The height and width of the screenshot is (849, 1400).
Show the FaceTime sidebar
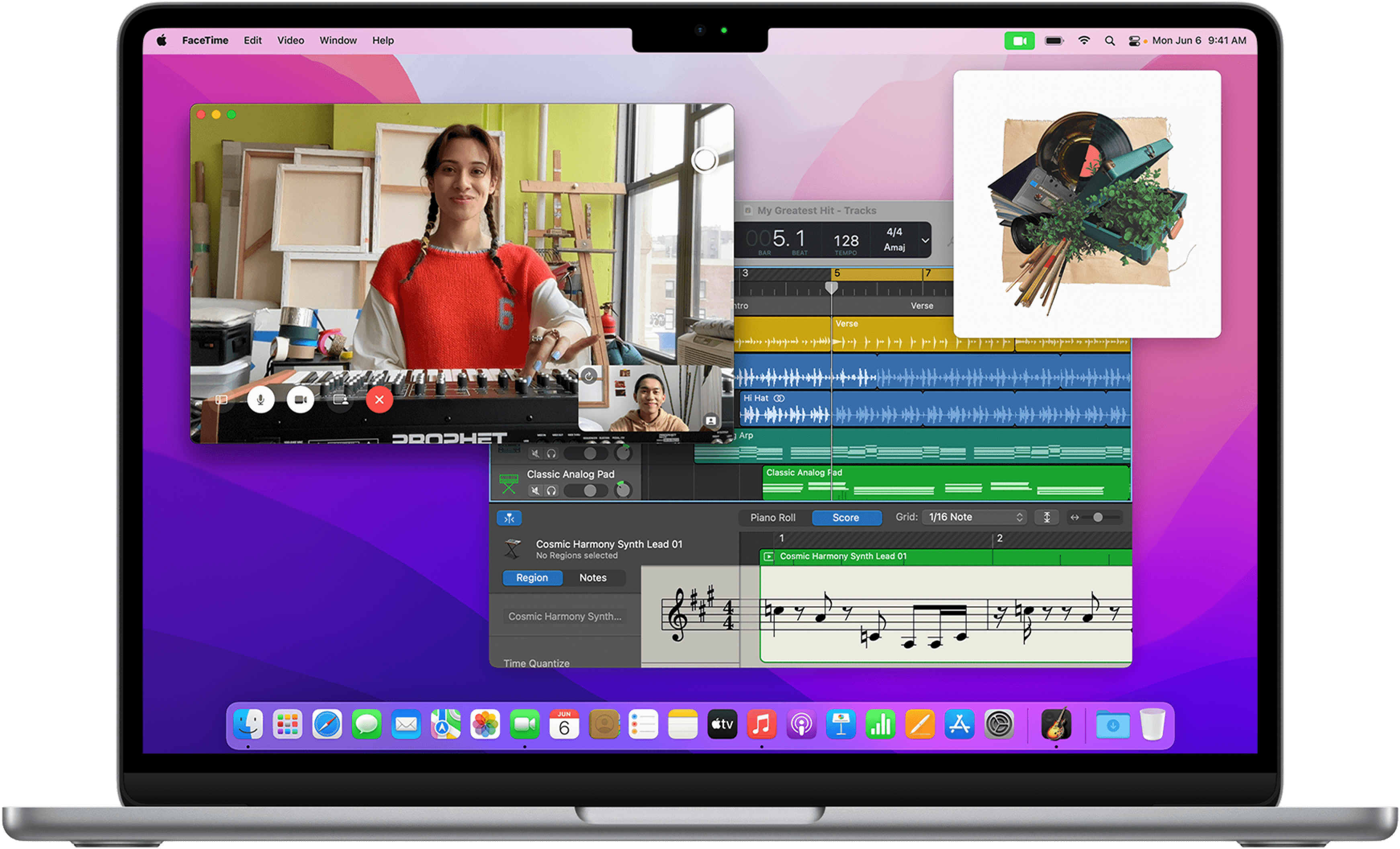221,400
